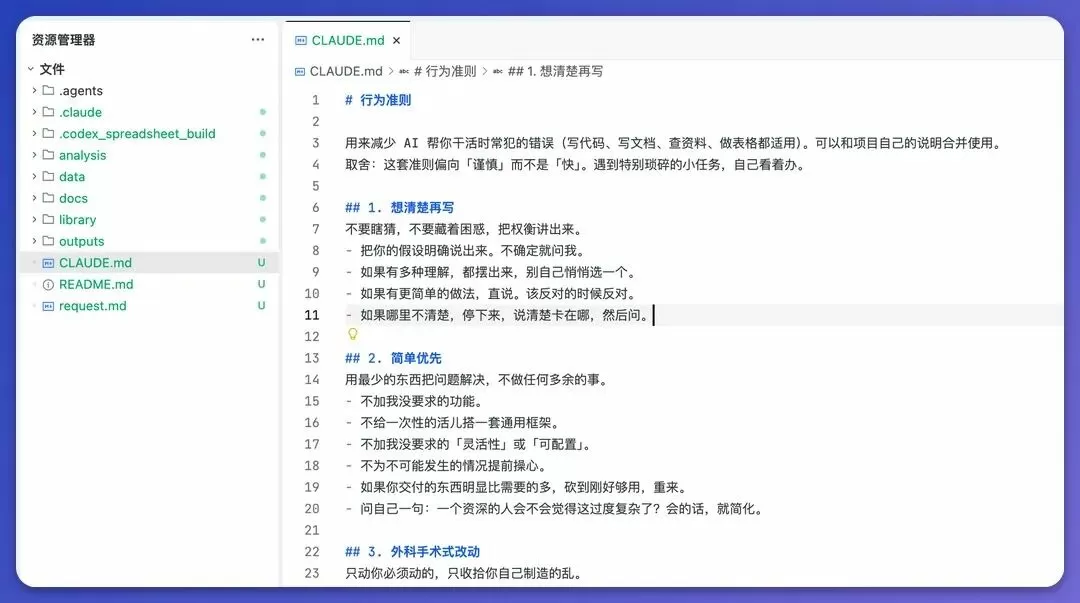Viewport: 1080px width, 603px height.
Task: Click line number 11 in the gutter
Action: 312,315
